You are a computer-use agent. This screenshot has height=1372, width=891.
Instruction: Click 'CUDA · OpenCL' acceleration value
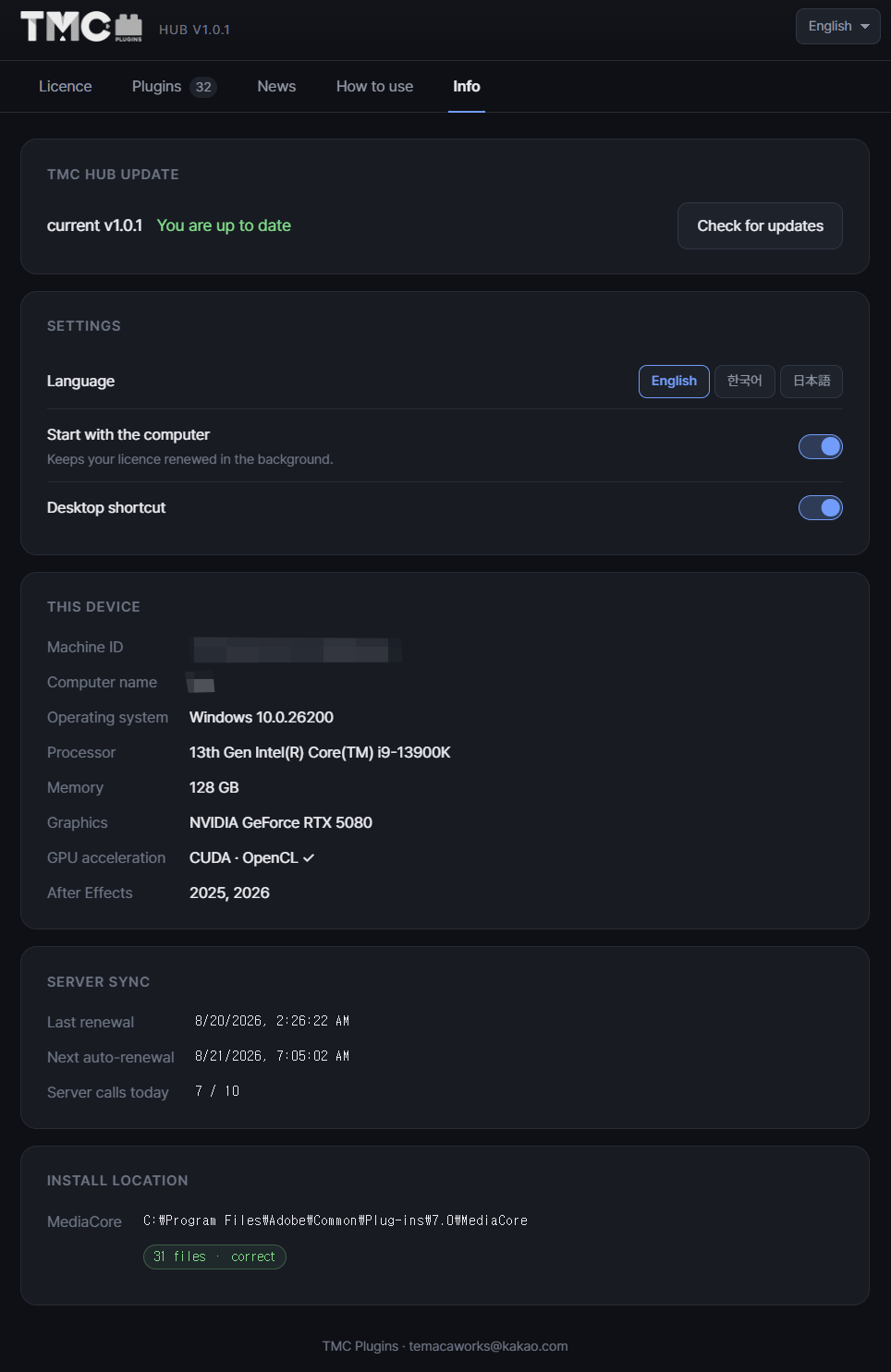(244, 857)
